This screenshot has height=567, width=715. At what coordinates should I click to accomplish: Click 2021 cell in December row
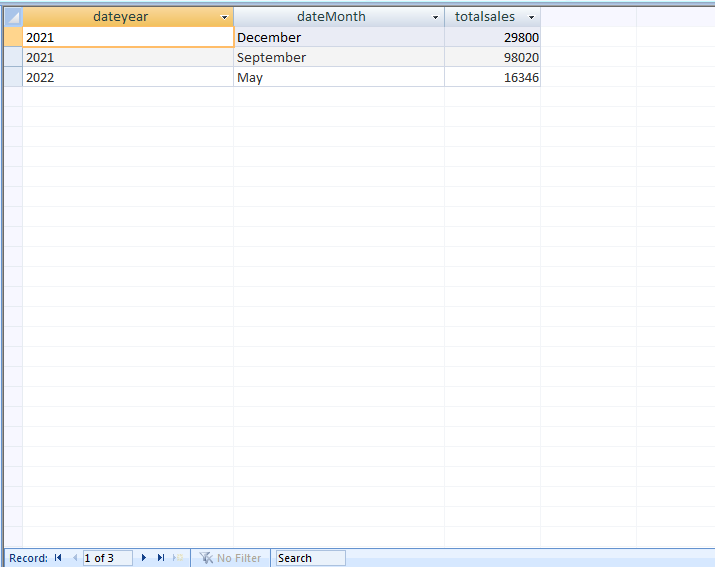[x=128, y=37]
